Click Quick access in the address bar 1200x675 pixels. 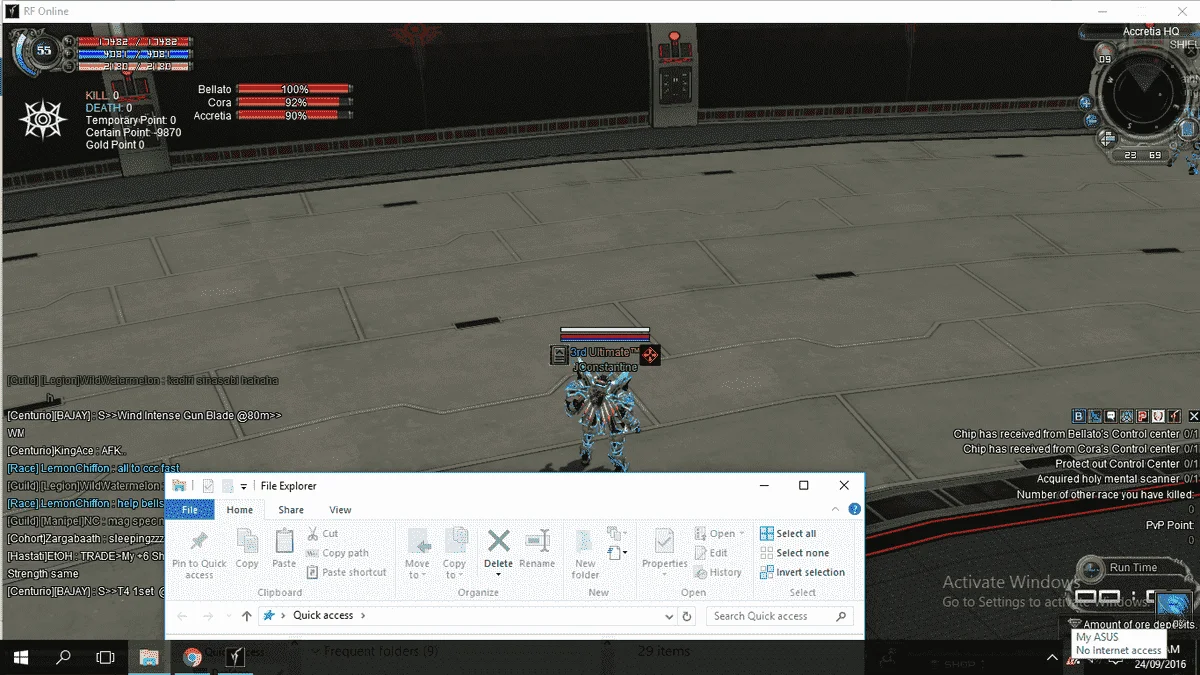tap(323, 616)
